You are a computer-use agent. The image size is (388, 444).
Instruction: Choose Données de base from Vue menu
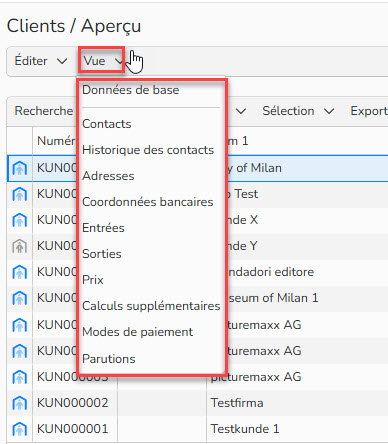tap(131, 90)
